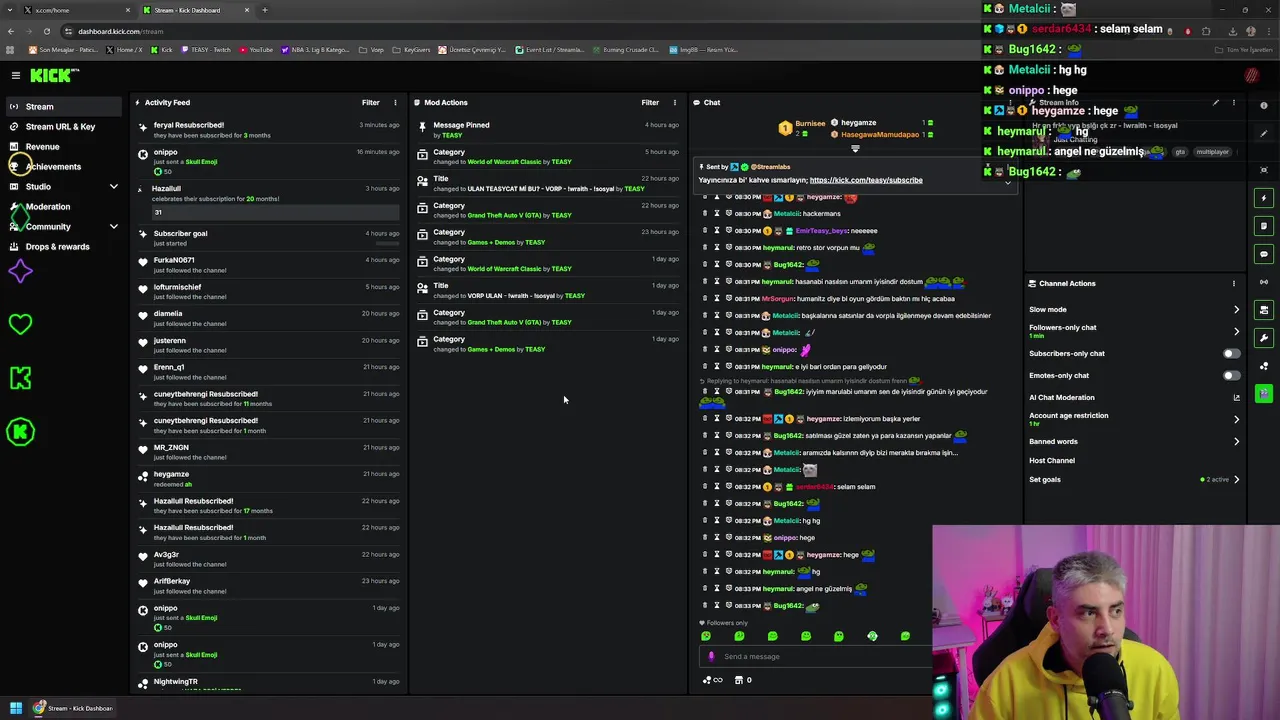Click the focus frame icon in right rail
Image resolution: width=1280 pixels, height=720 pixels.
click(x=1264, y=170)
